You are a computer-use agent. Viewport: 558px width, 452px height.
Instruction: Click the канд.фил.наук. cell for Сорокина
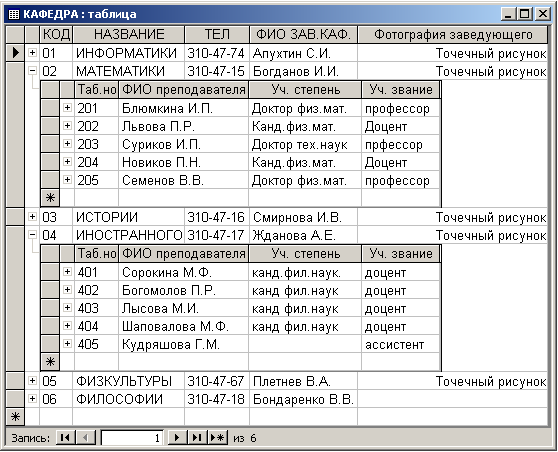coord(305,272)
